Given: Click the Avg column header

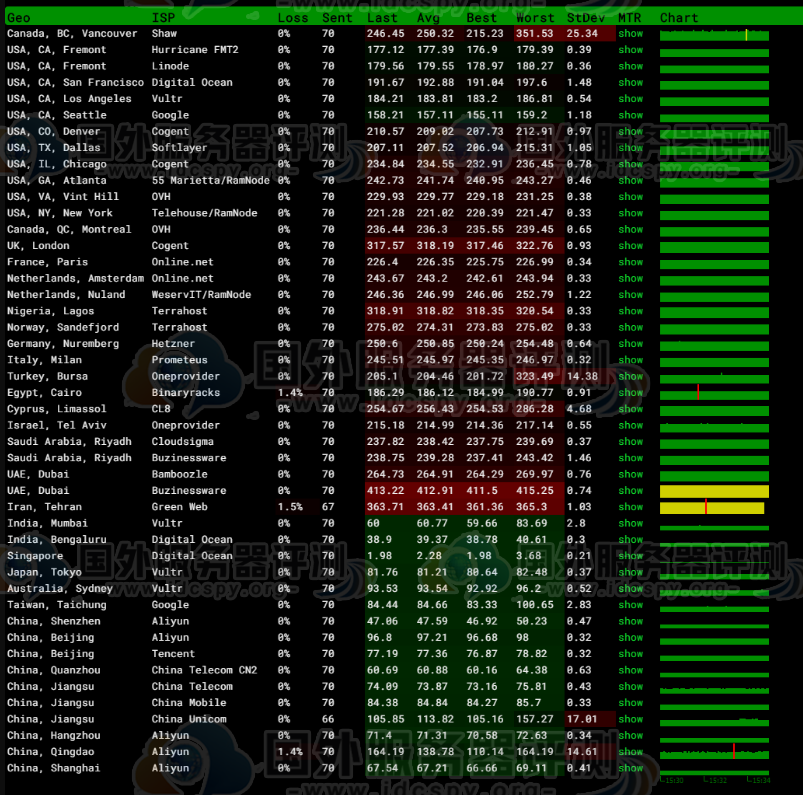Looking at the screenshot, I should tap(428, 18).
